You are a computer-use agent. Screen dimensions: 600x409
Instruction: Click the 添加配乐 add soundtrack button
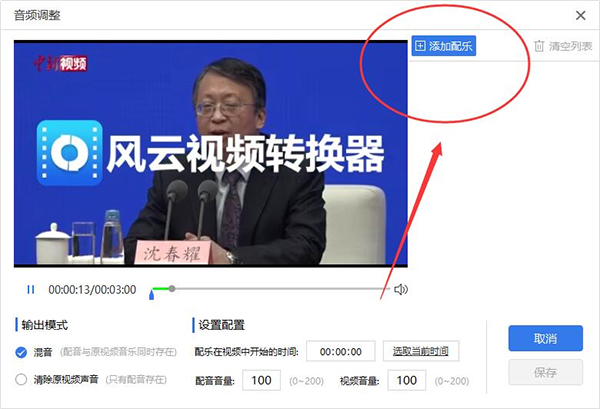[x=443, y=46]
